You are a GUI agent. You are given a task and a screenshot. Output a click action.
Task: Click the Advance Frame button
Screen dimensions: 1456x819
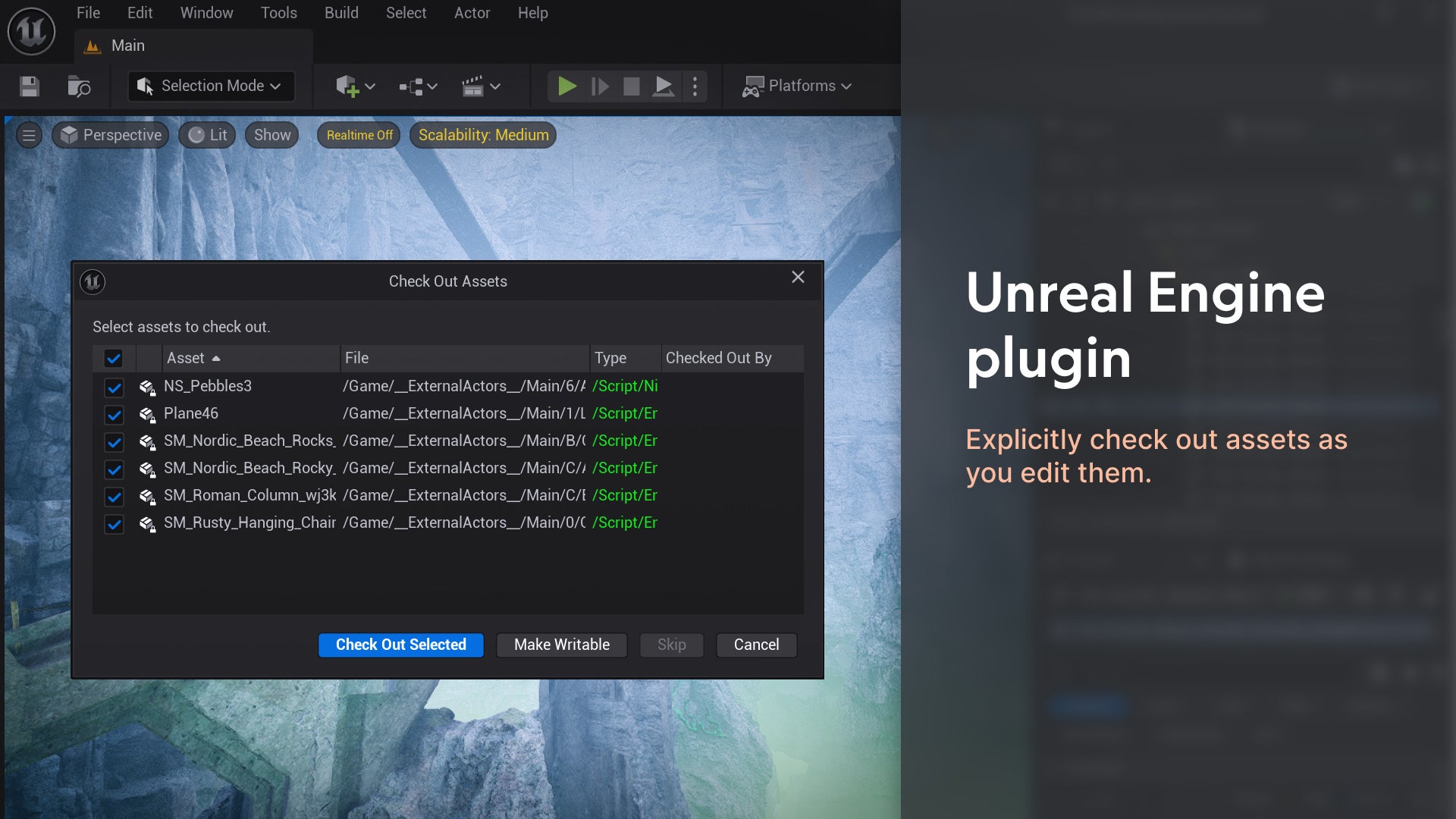coord(600,86)
